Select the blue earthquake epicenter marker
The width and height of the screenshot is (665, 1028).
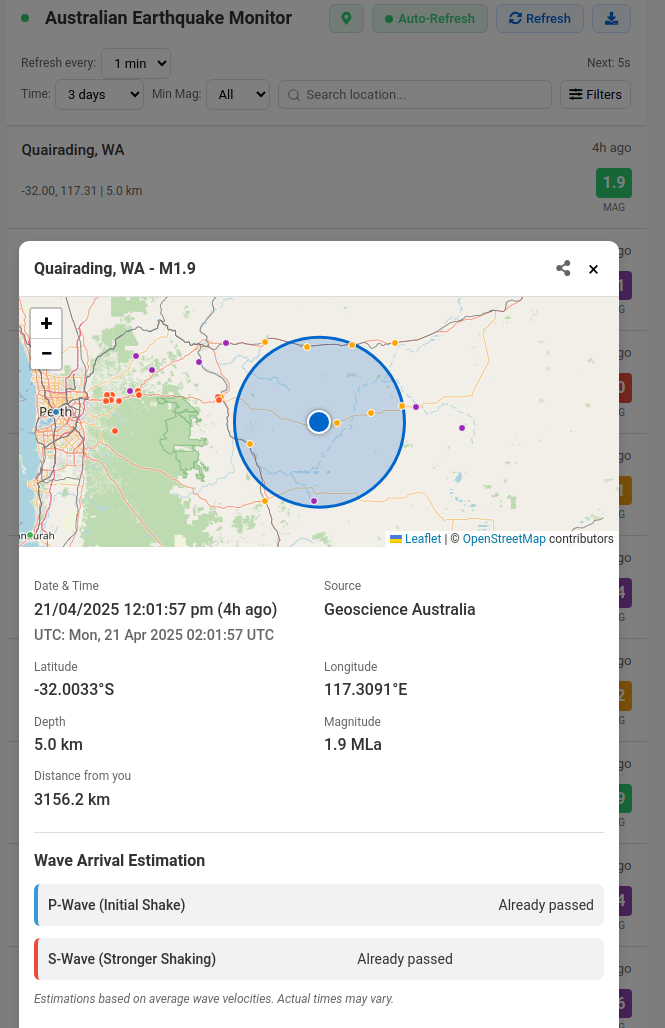click(318, 421)
